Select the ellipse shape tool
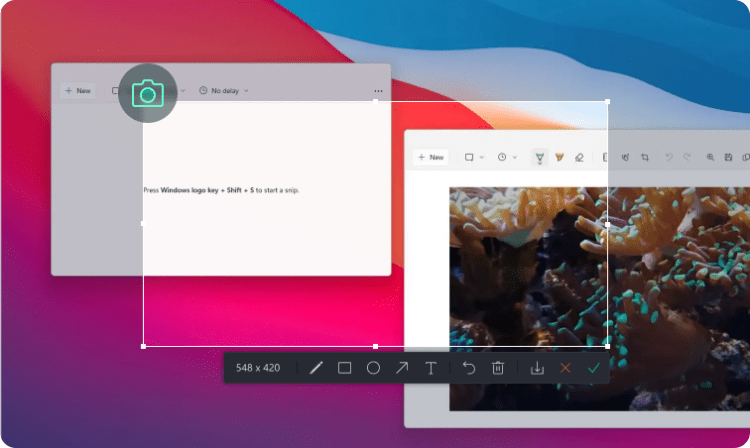This screenshot has width=750, height=448. [373, 368]
